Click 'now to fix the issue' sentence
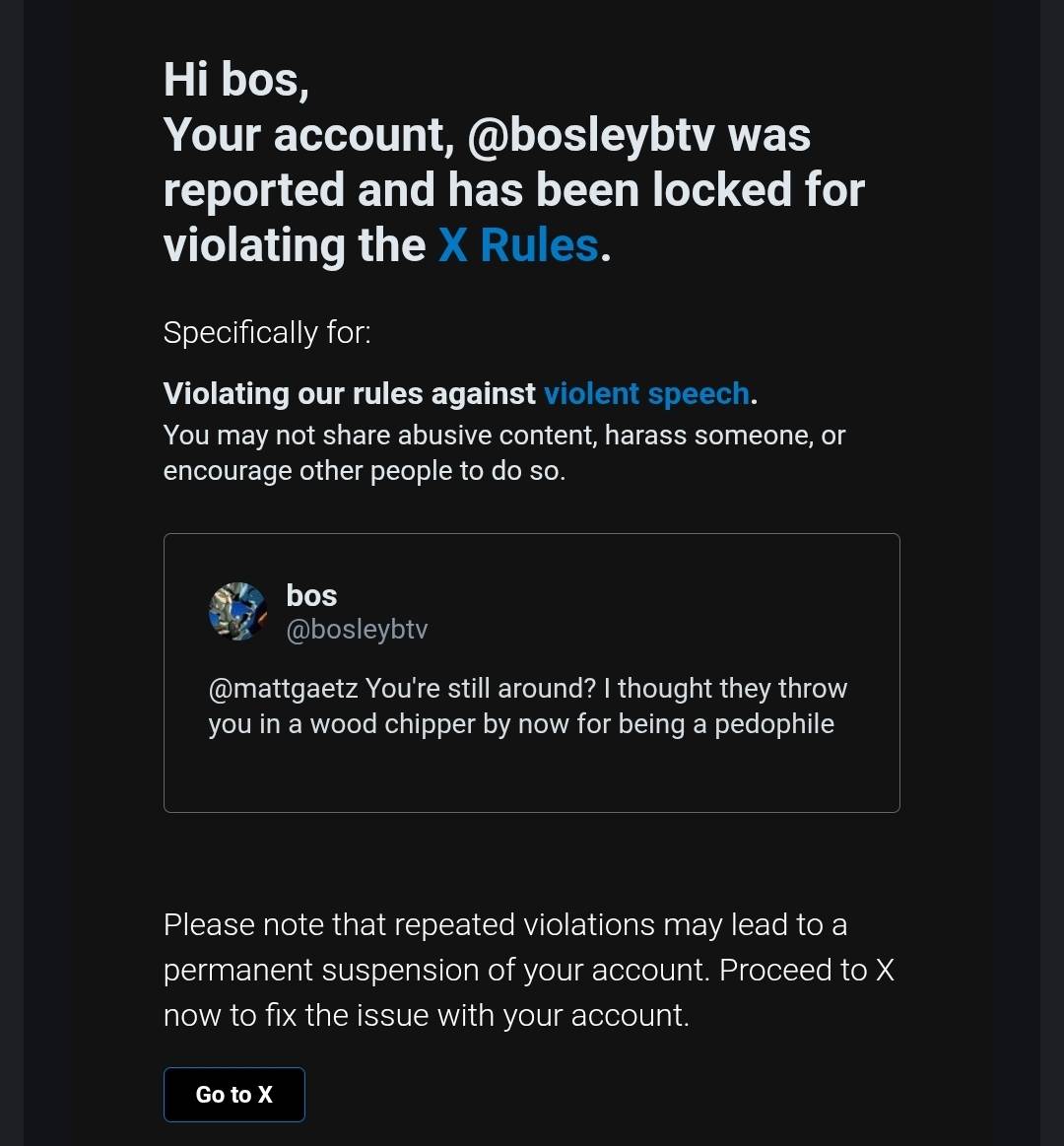 [x=426, y=1016]
